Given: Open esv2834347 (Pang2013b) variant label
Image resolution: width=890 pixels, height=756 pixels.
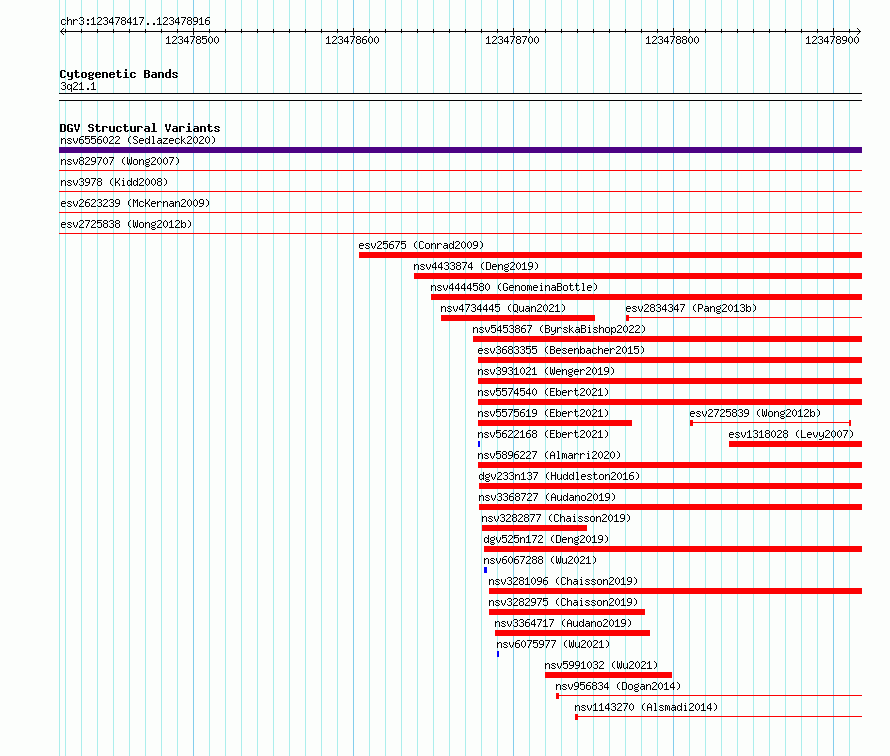Looking at the screenshot, I should coord(691,308).
